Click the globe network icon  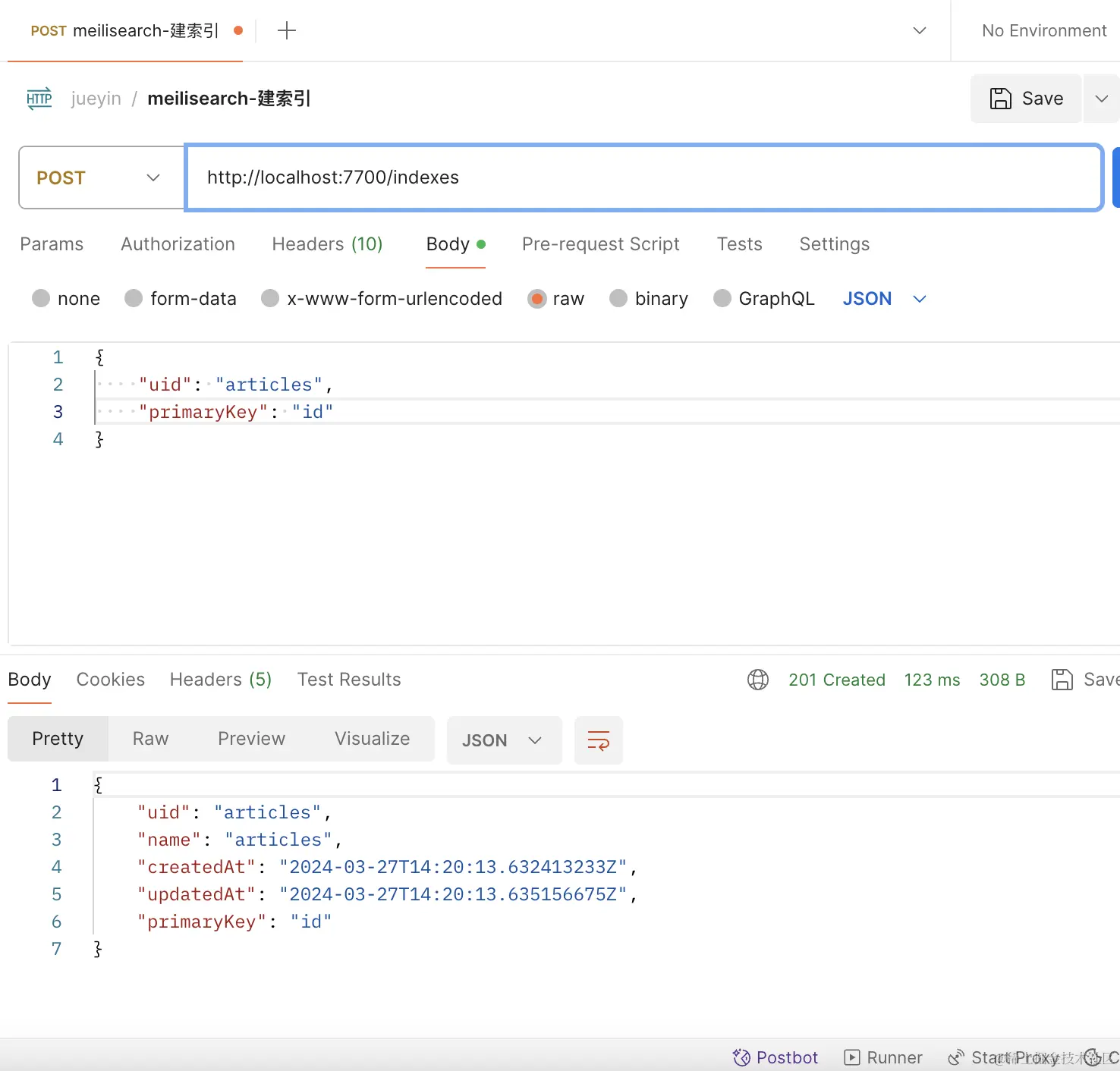758,680
